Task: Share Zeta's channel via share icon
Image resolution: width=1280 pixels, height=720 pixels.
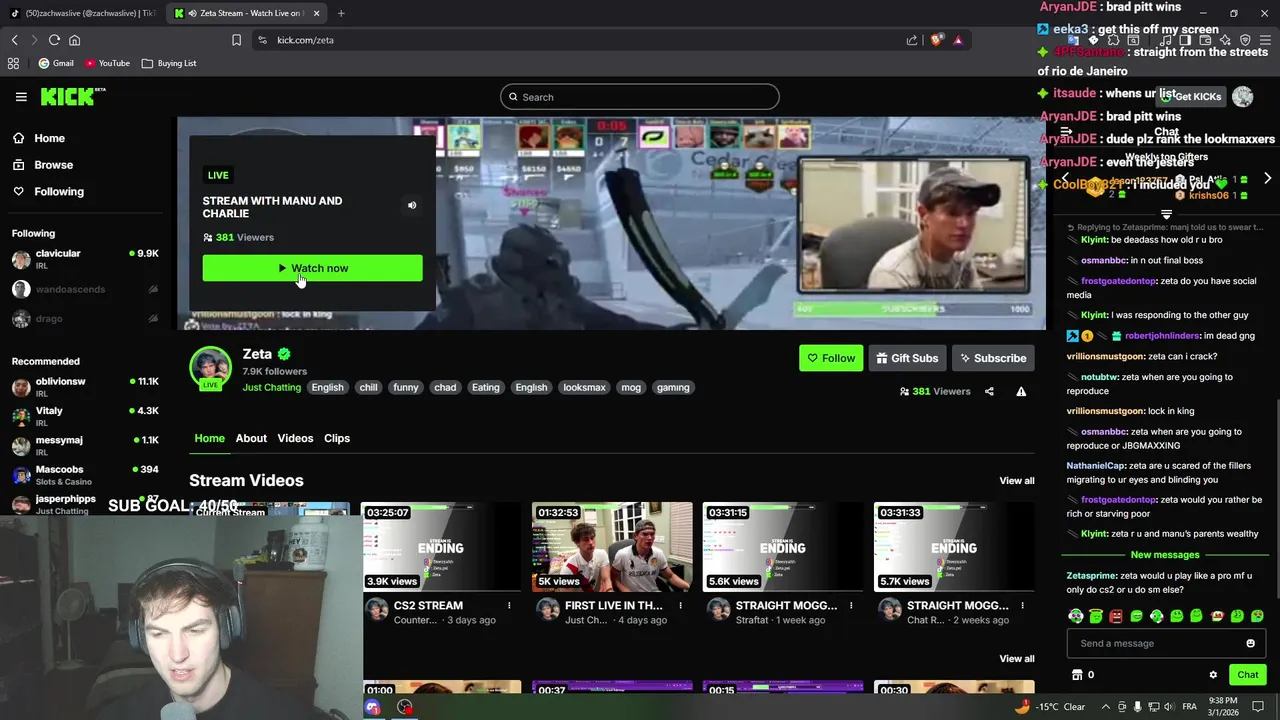Action: click(989, 391)
